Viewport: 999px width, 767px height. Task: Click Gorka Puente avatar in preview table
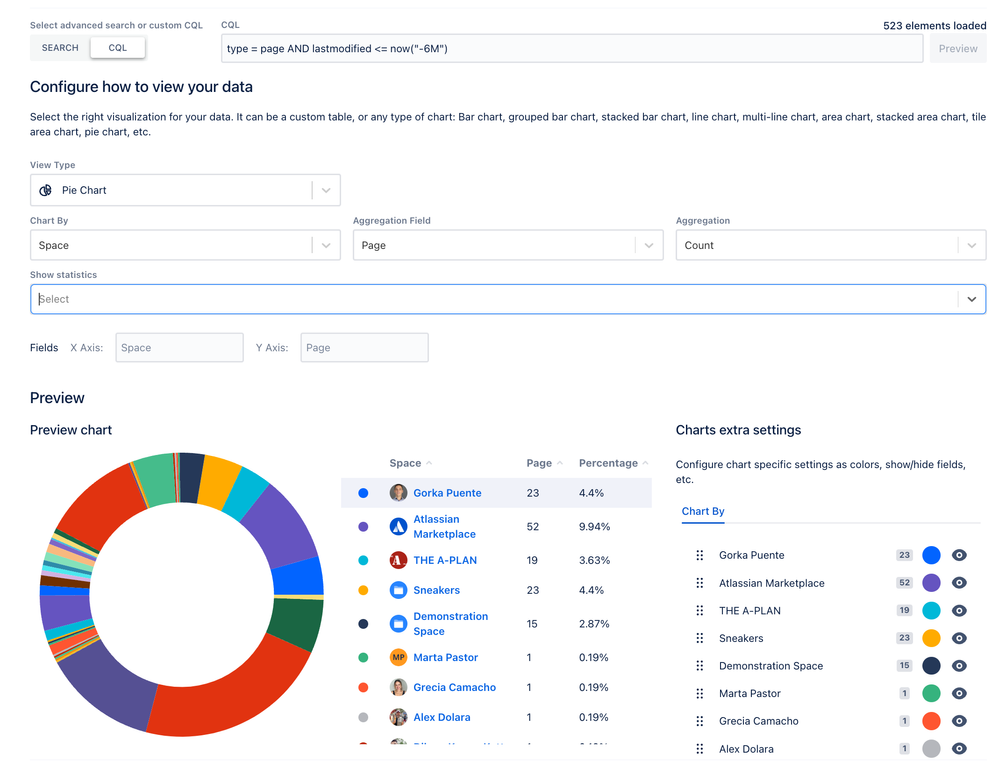click(x=398, y=492)
